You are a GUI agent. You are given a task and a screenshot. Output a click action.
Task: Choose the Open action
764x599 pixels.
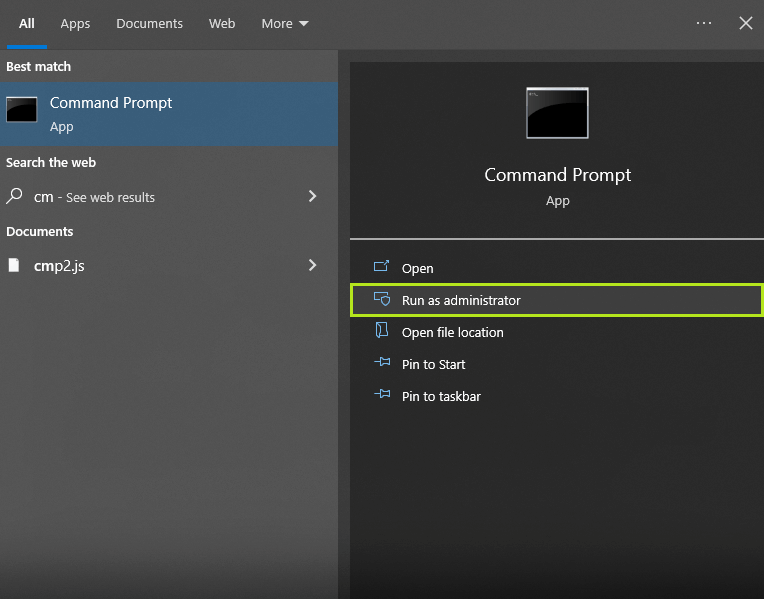tap(557, 268)
